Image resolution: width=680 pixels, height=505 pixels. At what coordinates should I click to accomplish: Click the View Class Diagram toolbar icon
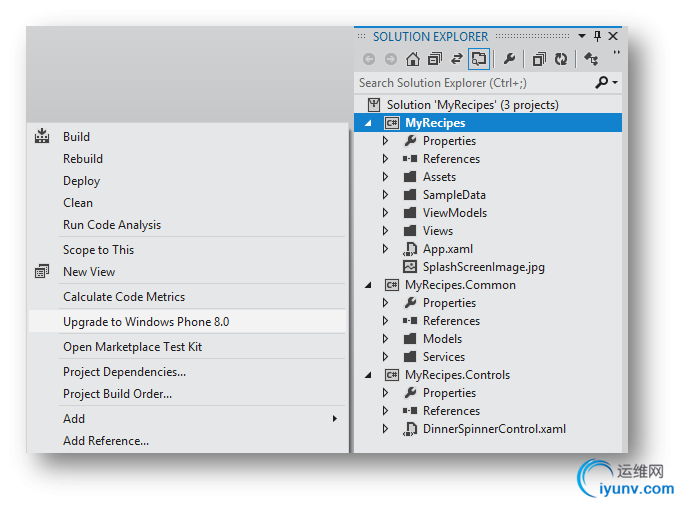[x=591, y=59]
